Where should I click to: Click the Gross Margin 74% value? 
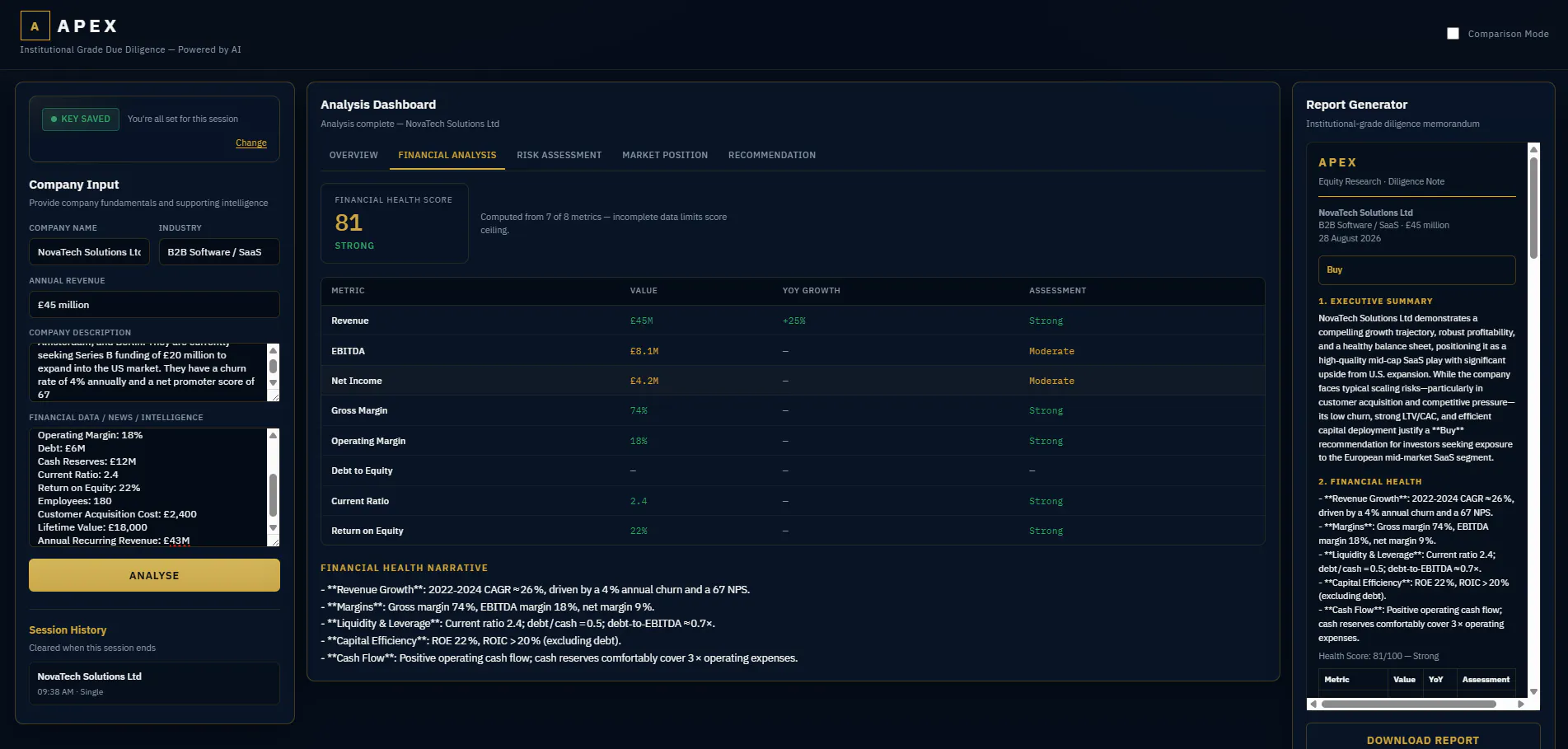pos(639,410)
